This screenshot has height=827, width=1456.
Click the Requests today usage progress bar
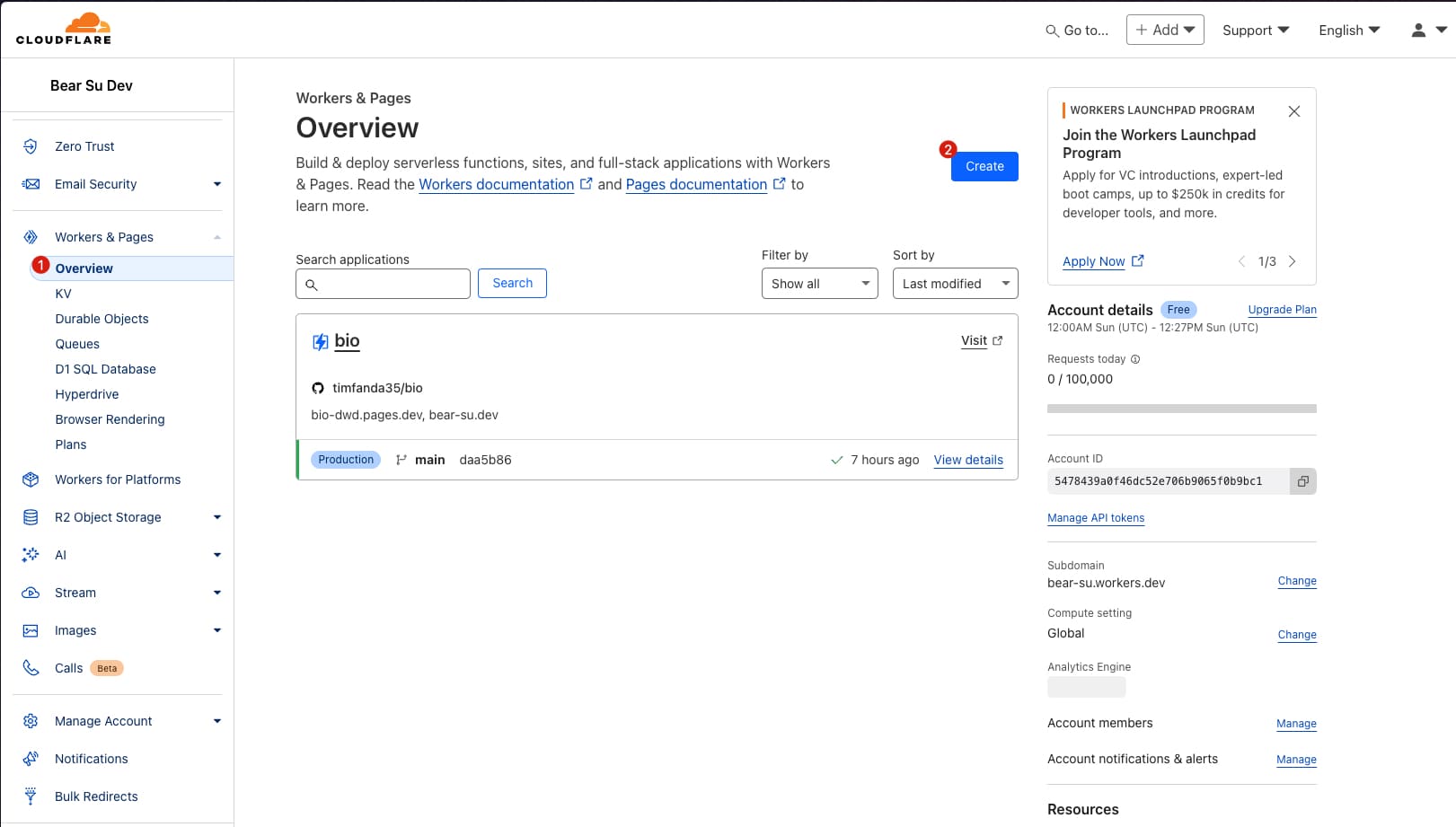[1182, 409]
